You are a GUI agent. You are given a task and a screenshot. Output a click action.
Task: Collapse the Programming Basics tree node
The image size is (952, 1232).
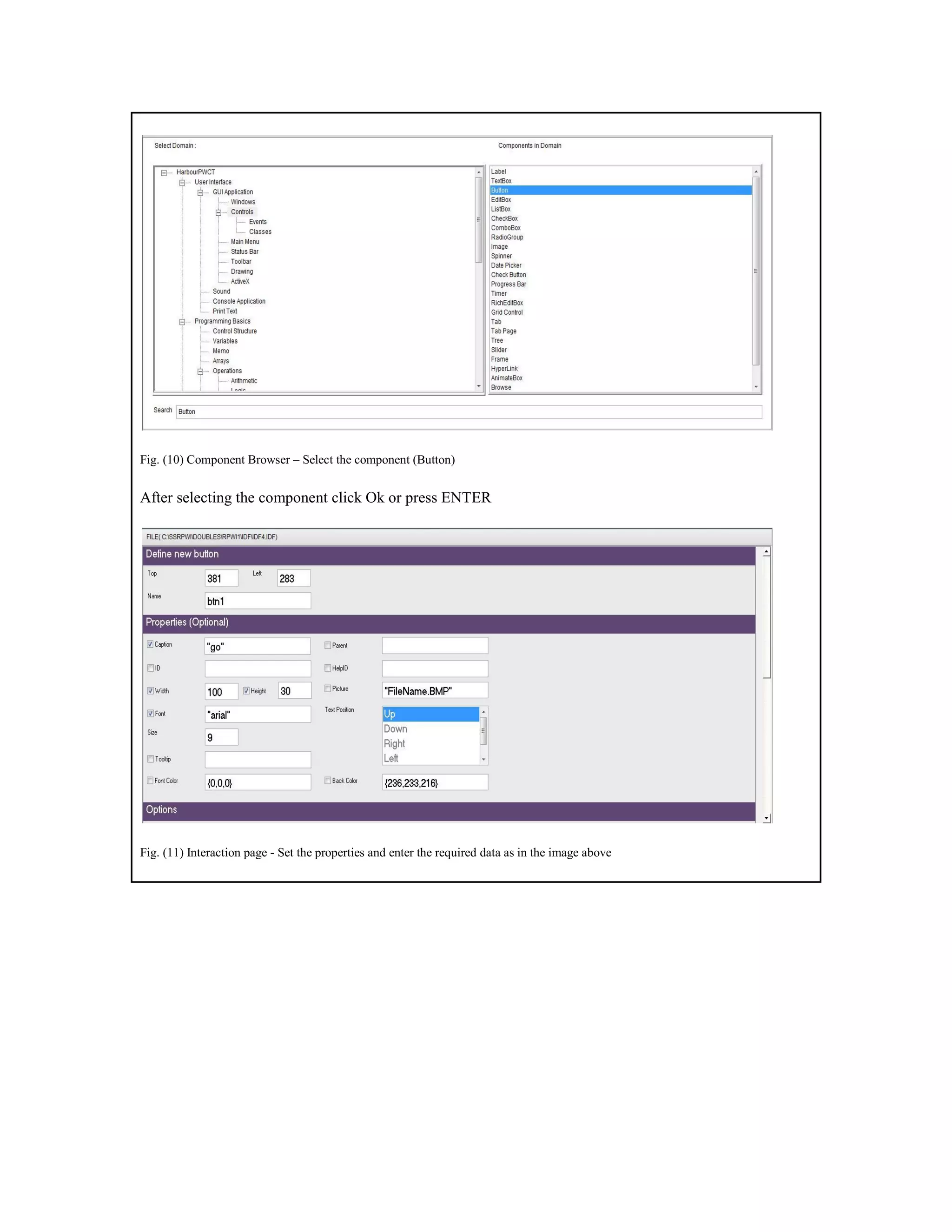point(182,322)
